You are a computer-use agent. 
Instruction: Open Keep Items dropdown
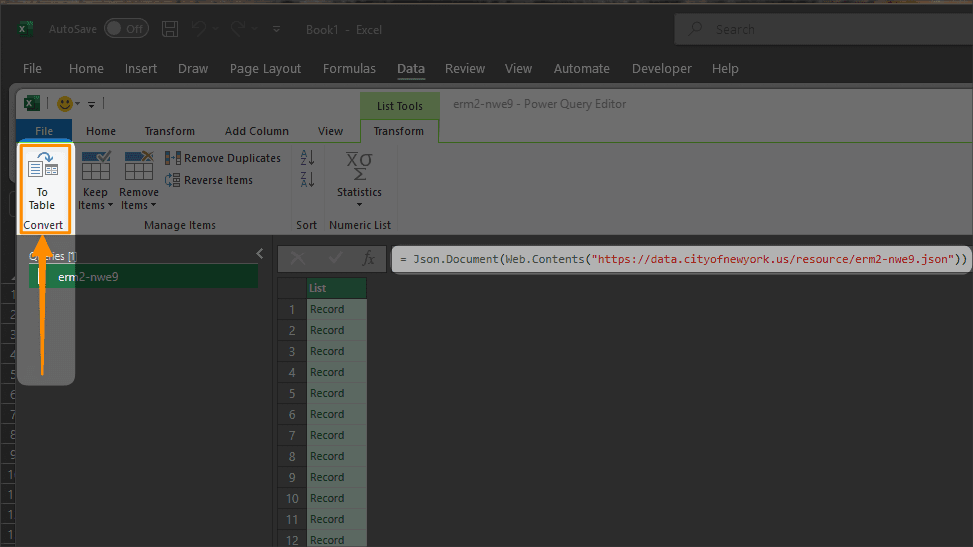pyautogui.click(x=96, y=181)
